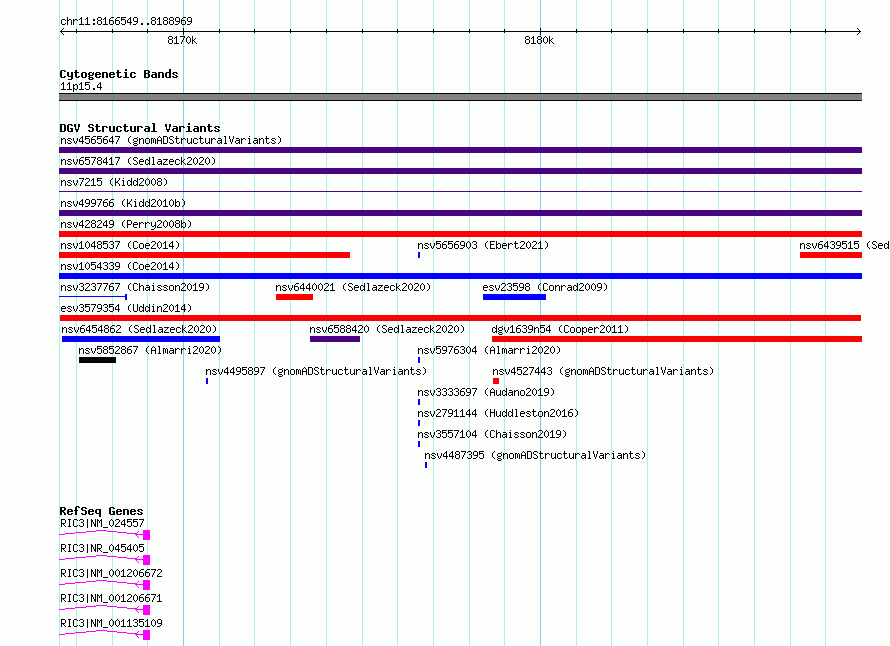Click the red nsv1048537 variant bar
Viewport: 890px width, 646px height.
coord(204,255)
